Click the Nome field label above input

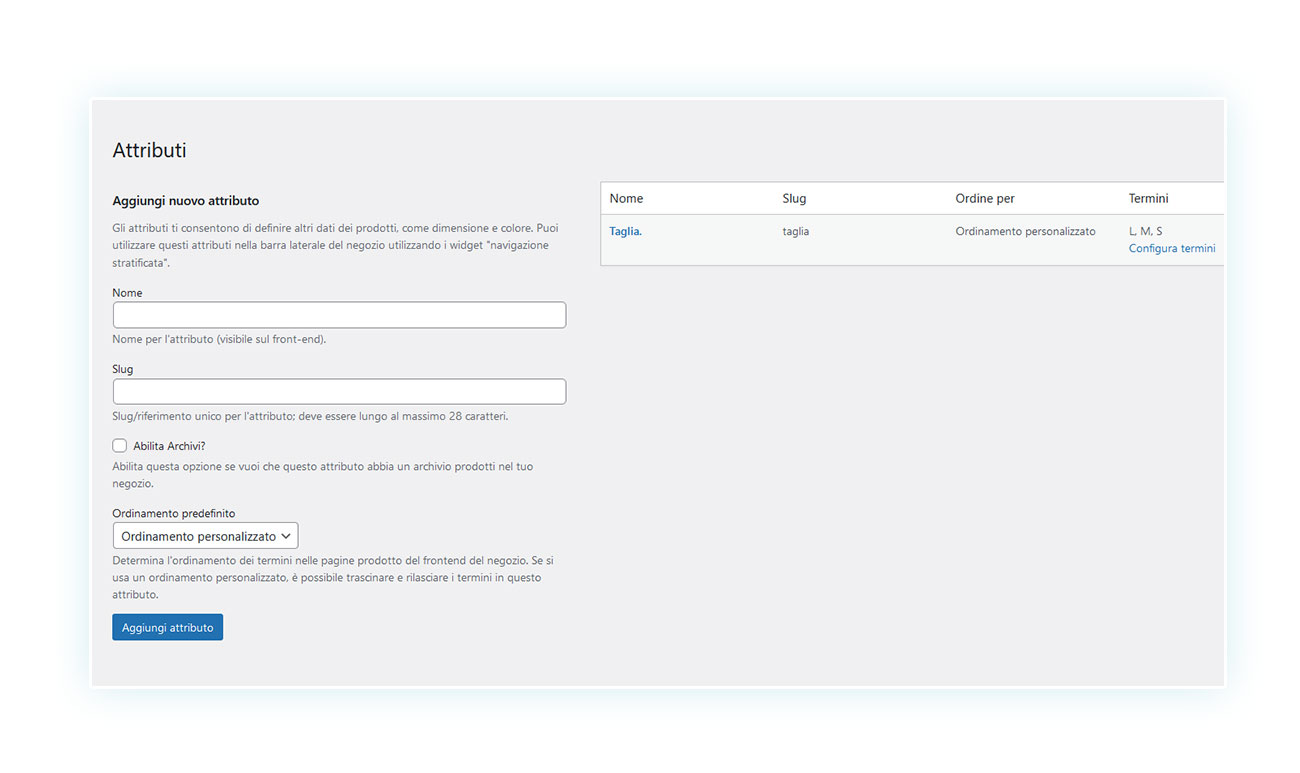click(127, 293)
